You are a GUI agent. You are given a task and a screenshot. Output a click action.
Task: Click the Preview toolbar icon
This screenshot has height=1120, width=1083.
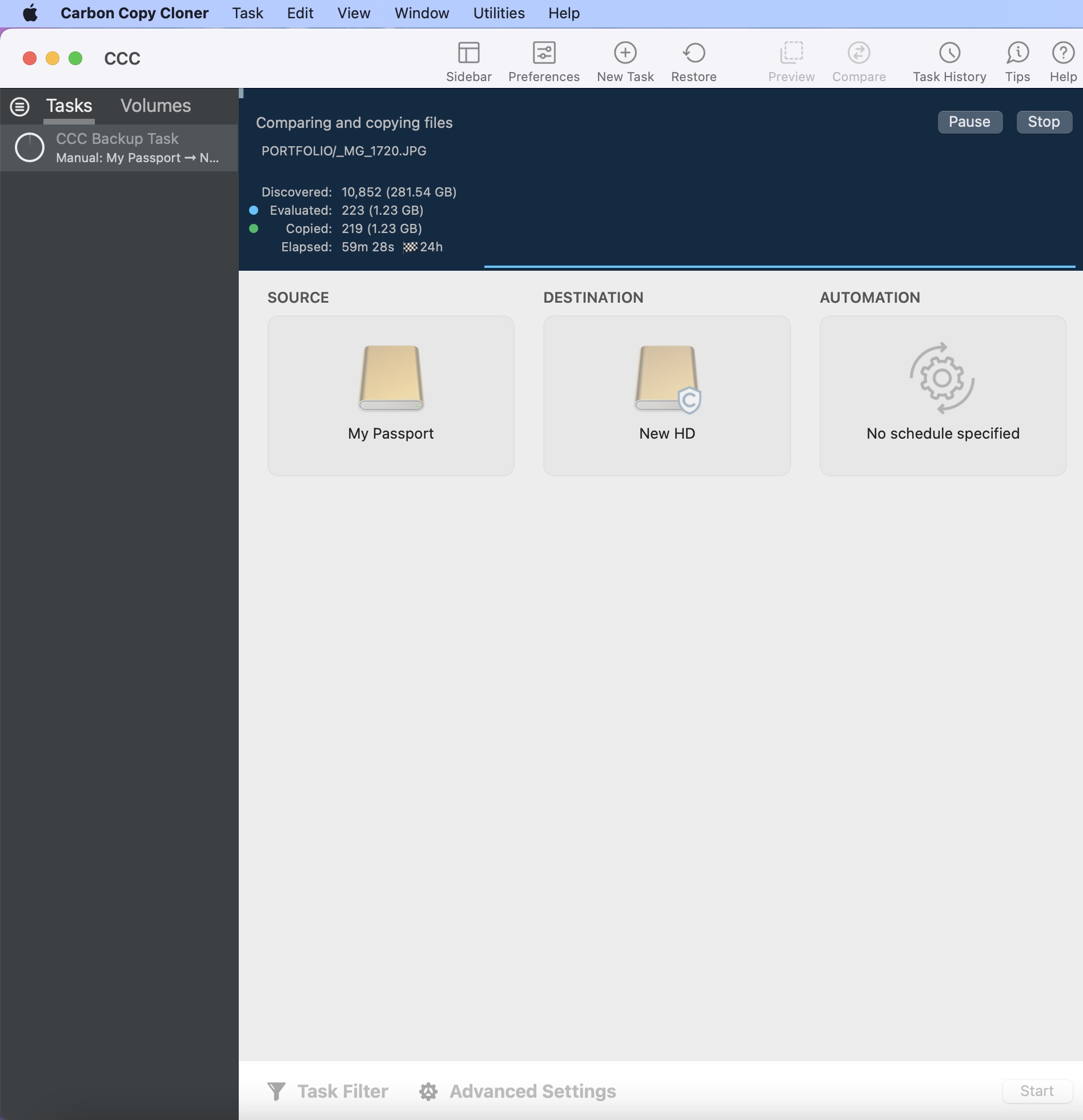791,61
